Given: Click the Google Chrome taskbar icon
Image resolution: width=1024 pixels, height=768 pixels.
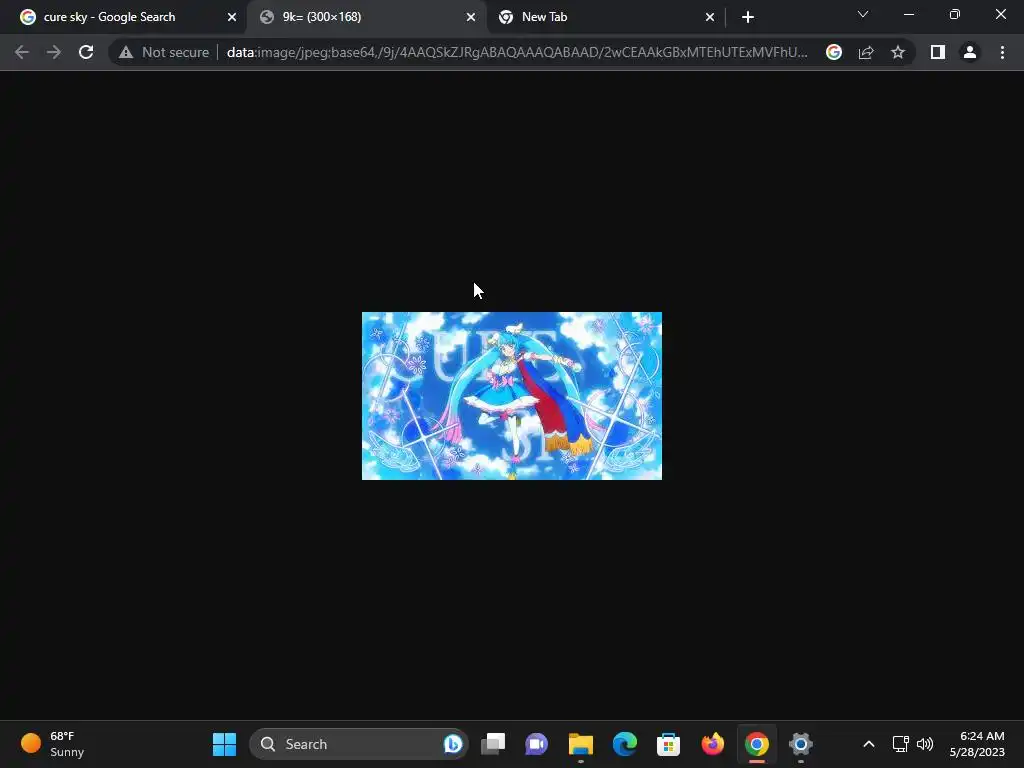Looking at the screenshot, I should [x=757, y=744].
